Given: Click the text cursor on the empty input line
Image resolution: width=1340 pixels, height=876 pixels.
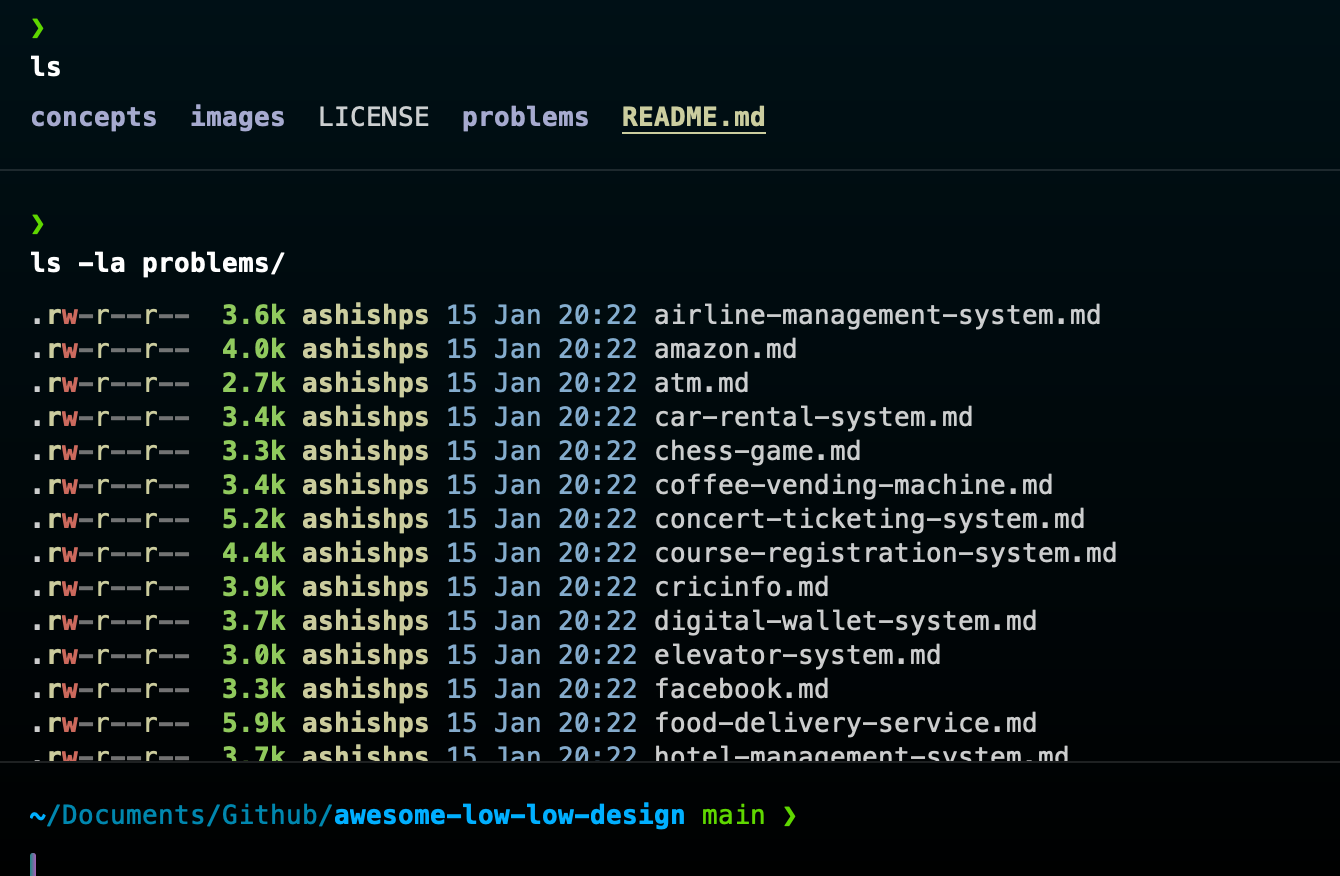Looking at the screenshot, I should coord(33,864).
